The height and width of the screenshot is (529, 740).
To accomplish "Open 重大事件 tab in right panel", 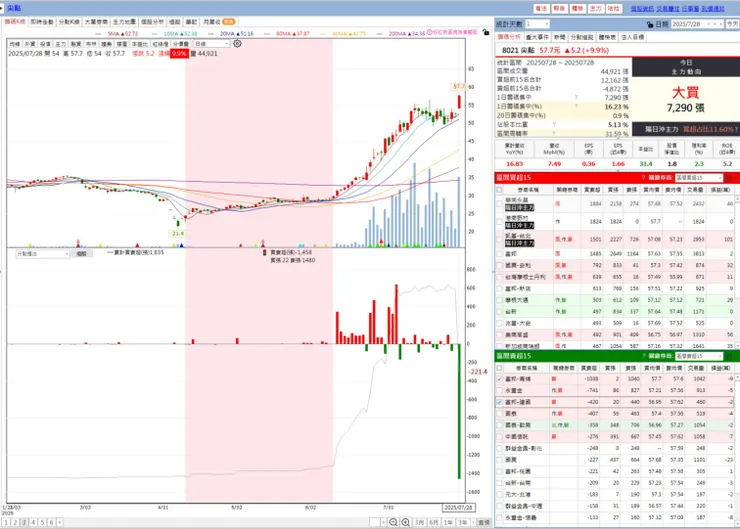I will (537, 37).
